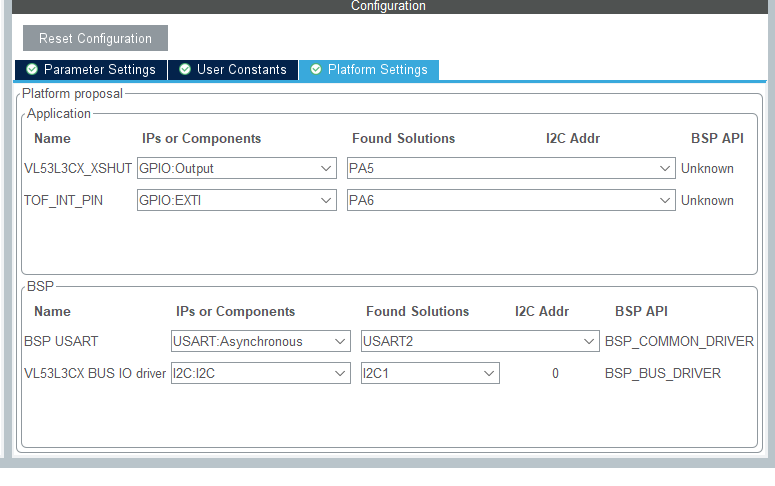775x486 pixels.
Task: Open I2C:I2C components dropdown
Action: (x=260, y=373)
